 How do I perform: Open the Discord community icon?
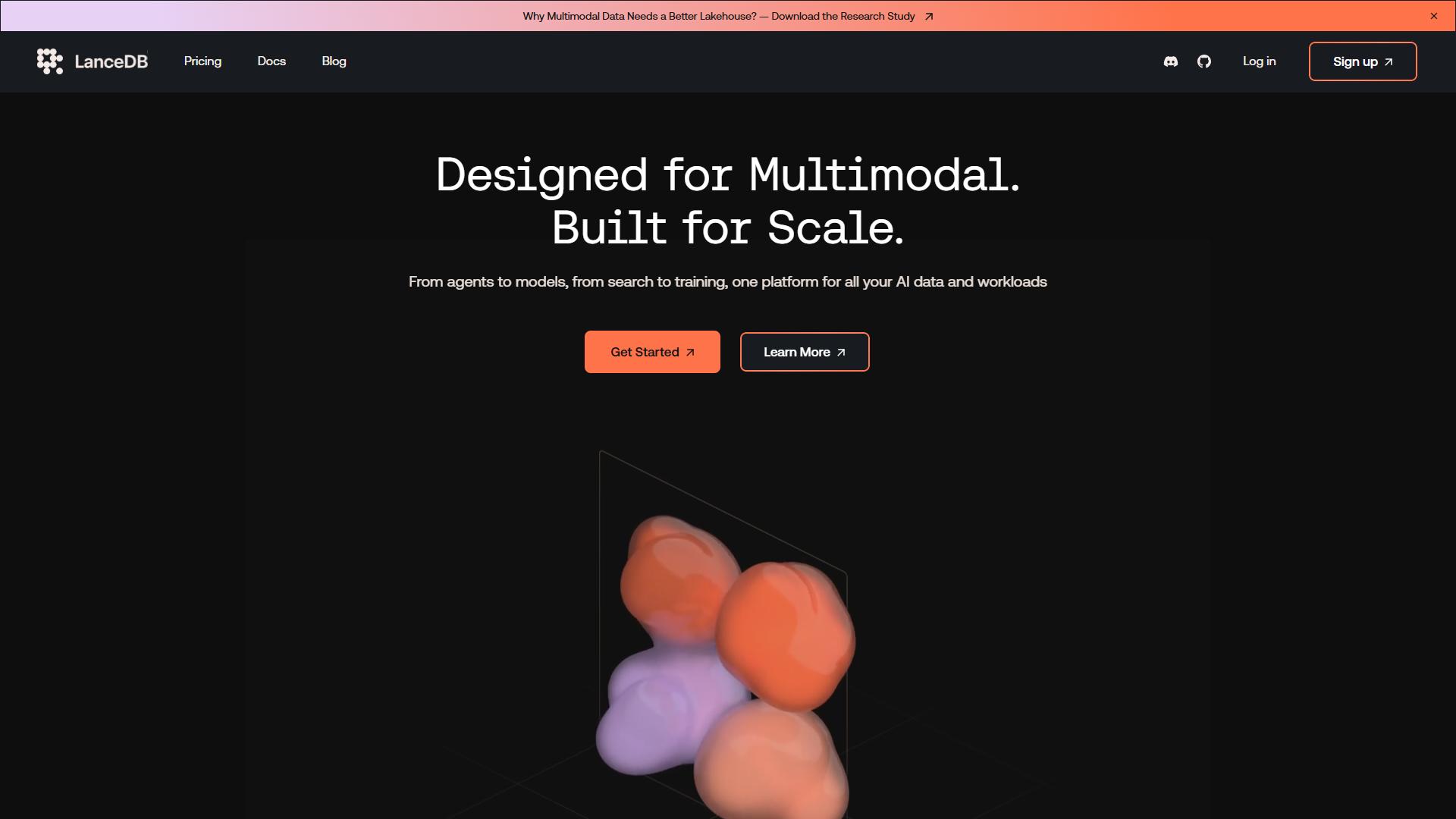coord(1171,61)
